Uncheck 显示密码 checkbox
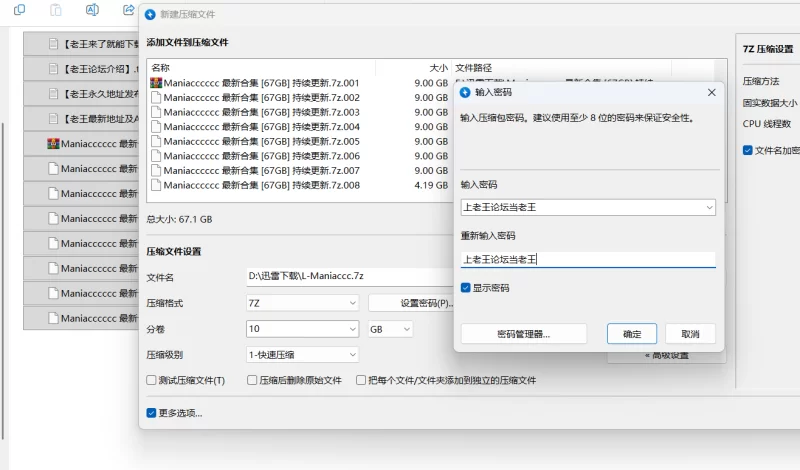The height and width of the screenshot is (470, 800). (465, 288)
